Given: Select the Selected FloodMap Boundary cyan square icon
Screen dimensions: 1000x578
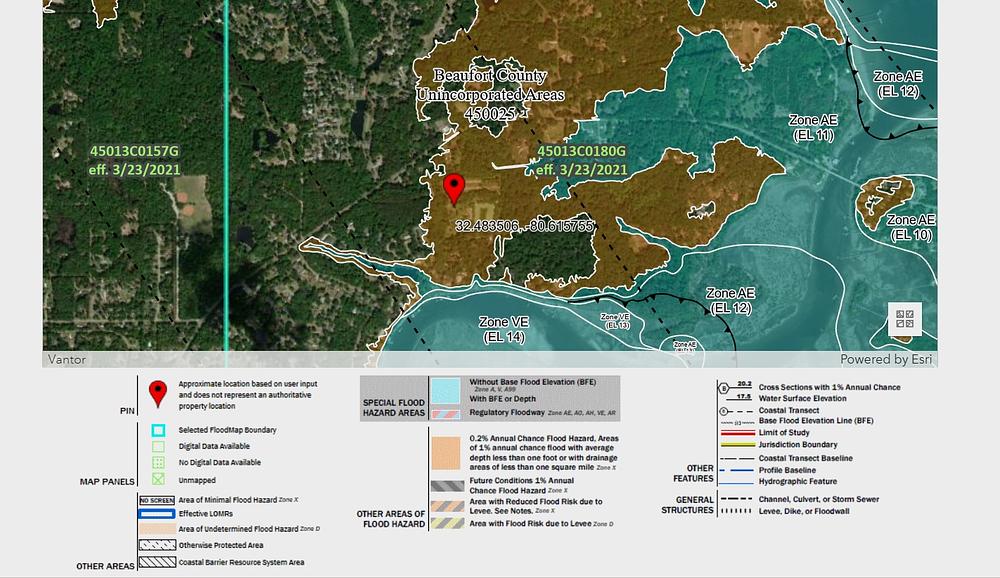Looking at the screenshot, I should 158,430.
